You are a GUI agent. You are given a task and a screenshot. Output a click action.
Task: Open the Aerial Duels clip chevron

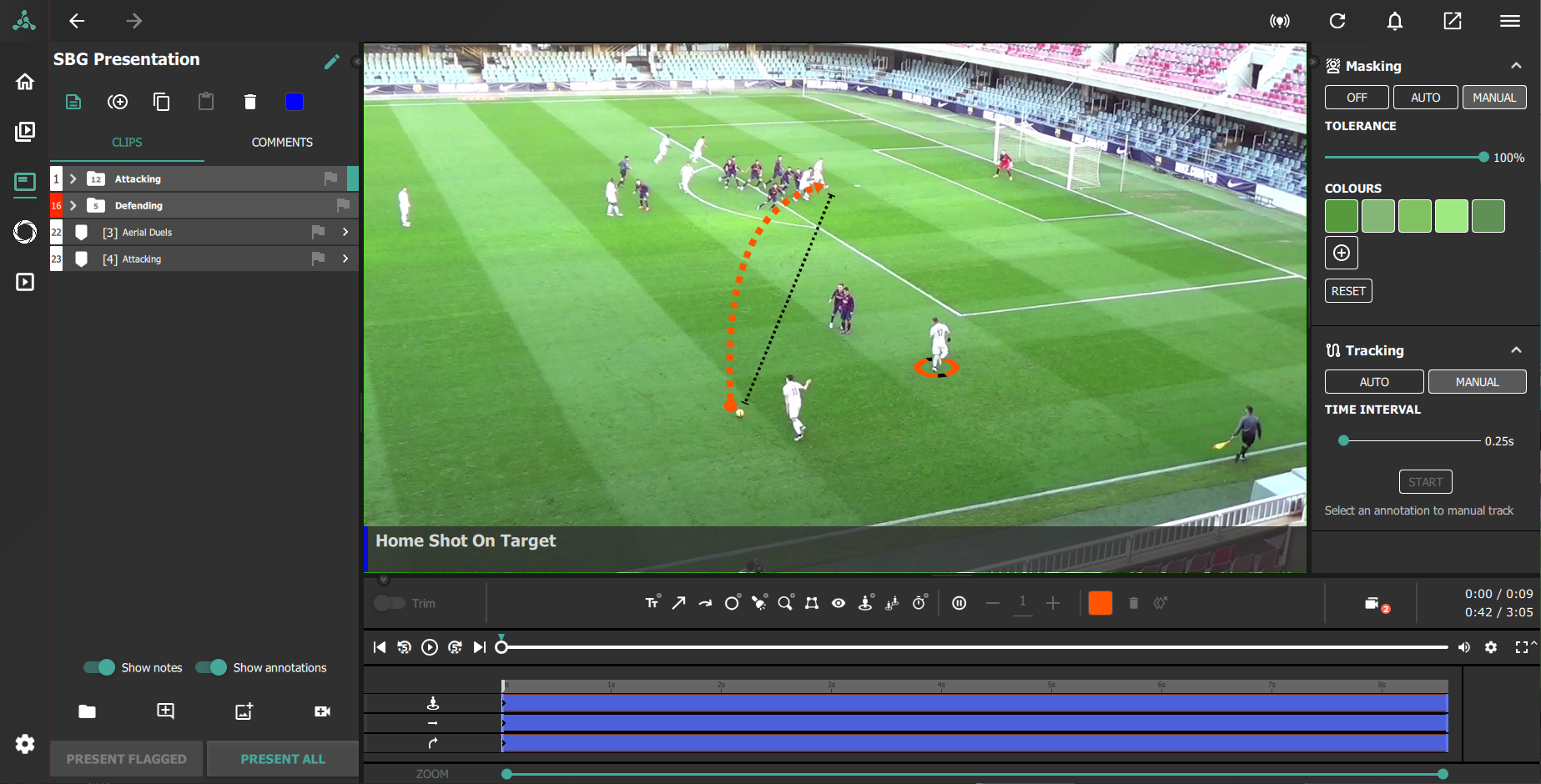tap(345, 232)
